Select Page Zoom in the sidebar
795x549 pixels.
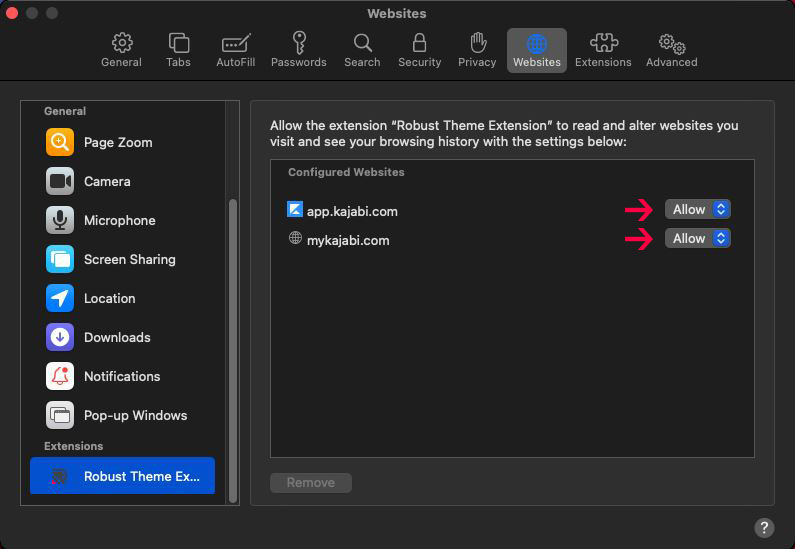click(x=118, y=142)
